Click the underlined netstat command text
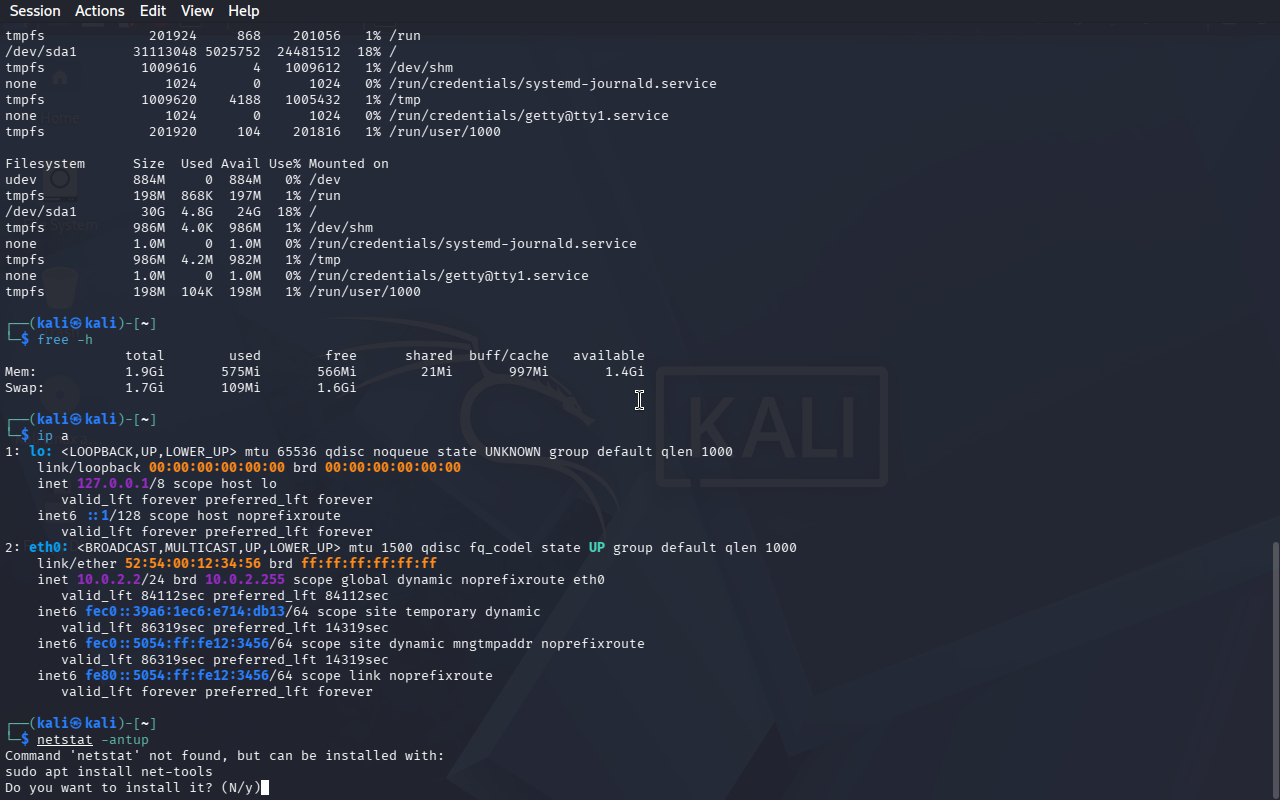The width and height of the screenshot is (1280, 800). (x=64, y=740)
